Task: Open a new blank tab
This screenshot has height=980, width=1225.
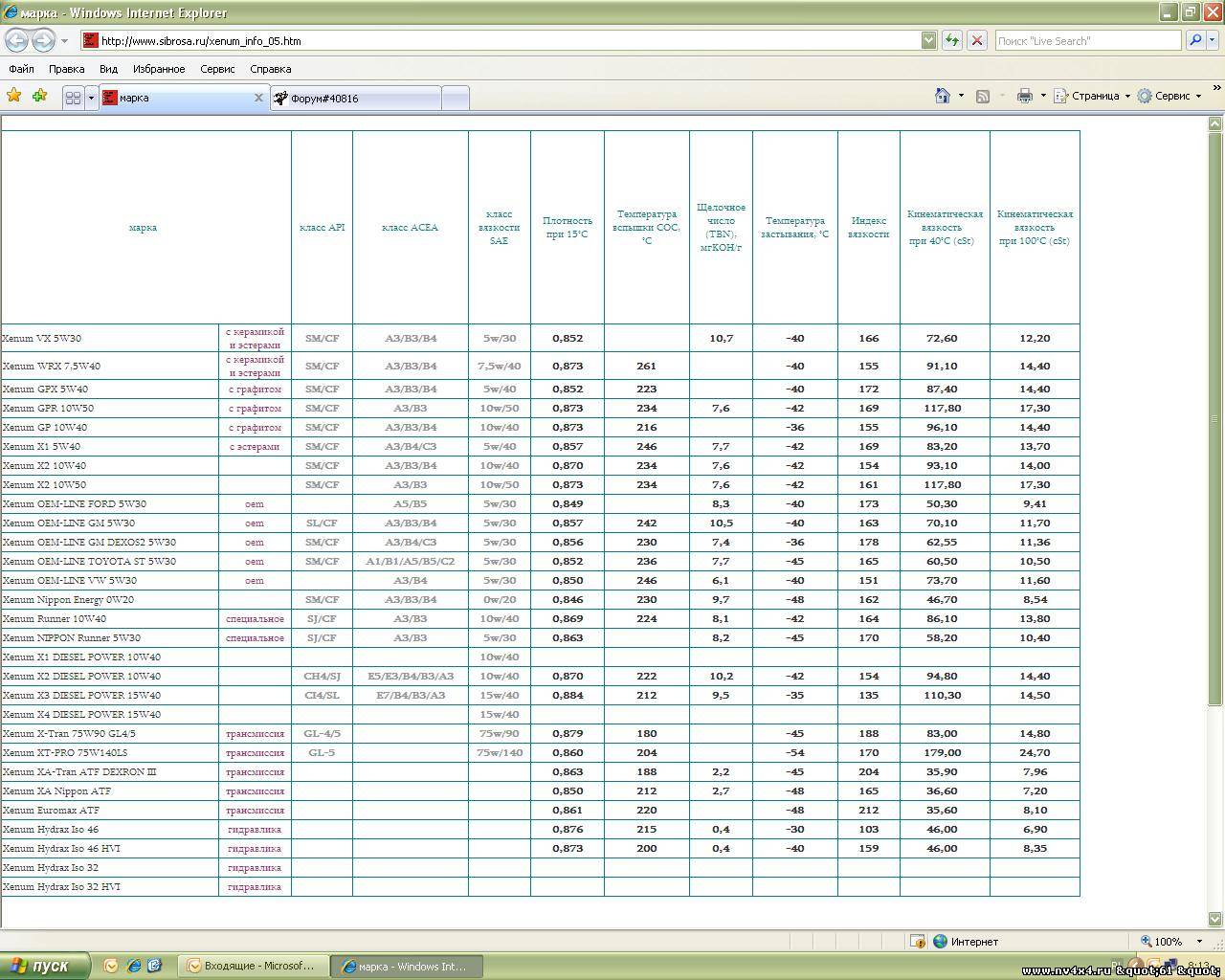Action: [456, 98]
